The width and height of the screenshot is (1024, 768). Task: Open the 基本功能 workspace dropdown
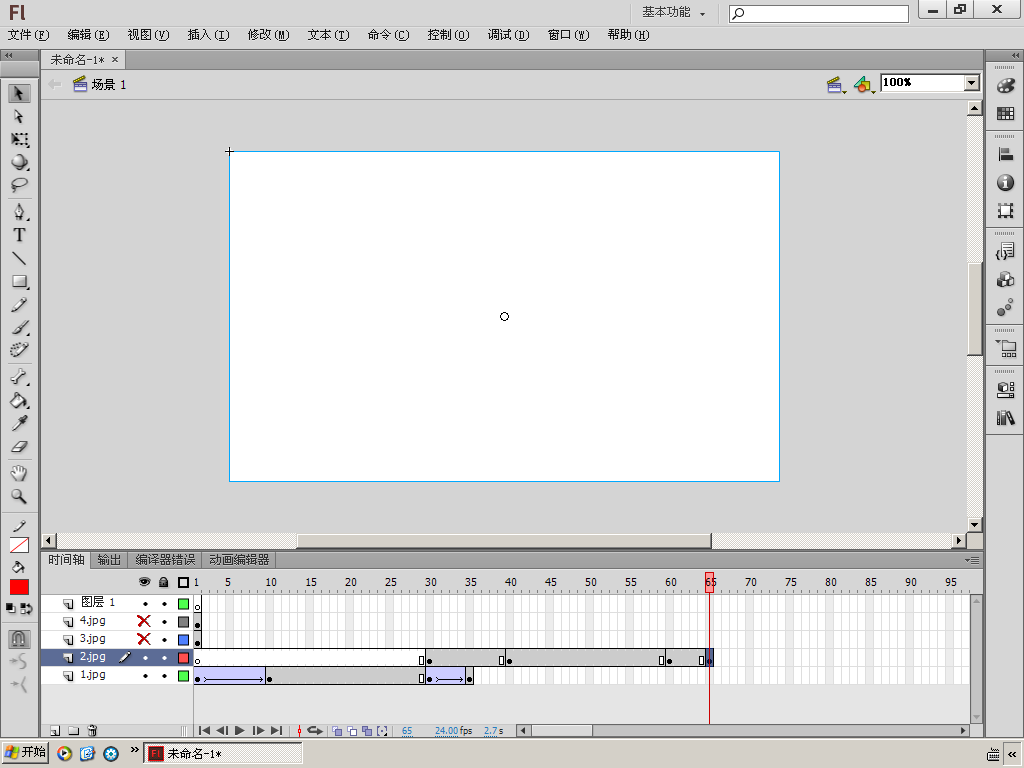coord(673,12)
